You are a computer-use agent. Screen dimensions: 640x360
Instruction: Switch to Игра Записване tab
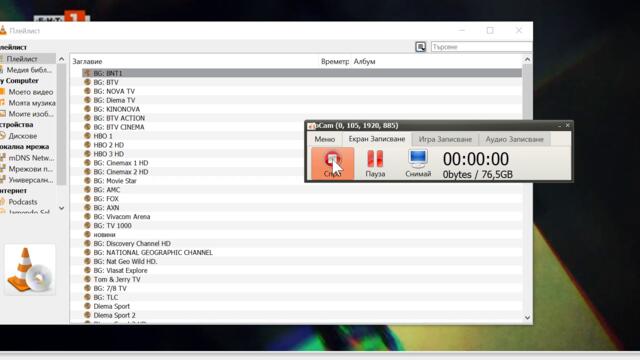pos(445,139)
